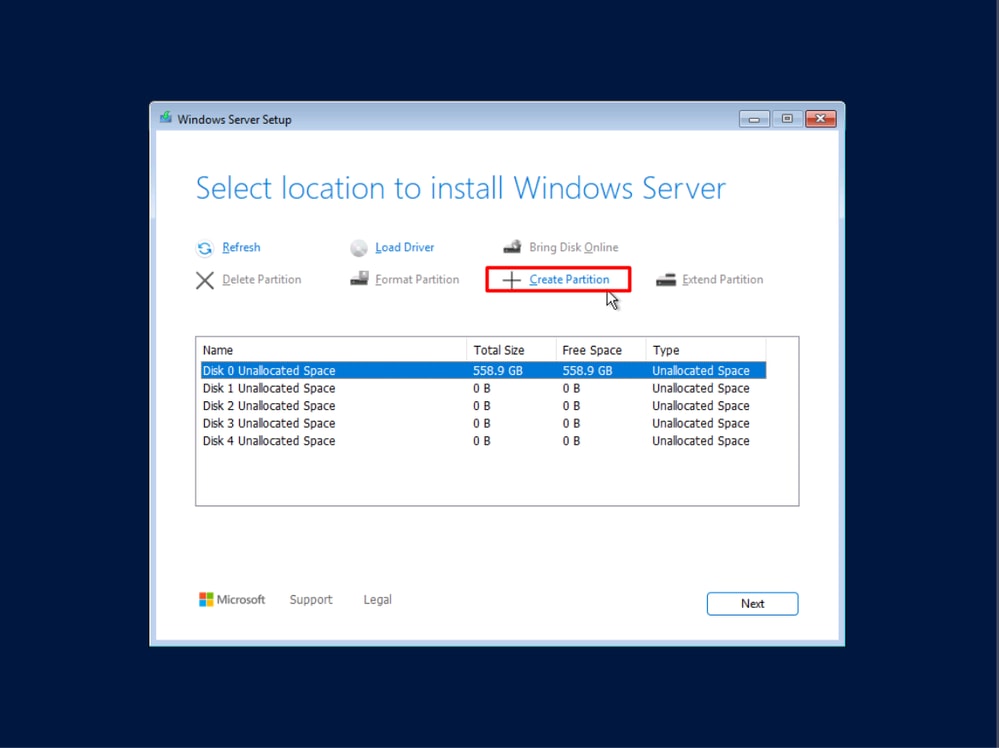Click the Refresh link text
The image size is (999, 748).
pos(241,247)
